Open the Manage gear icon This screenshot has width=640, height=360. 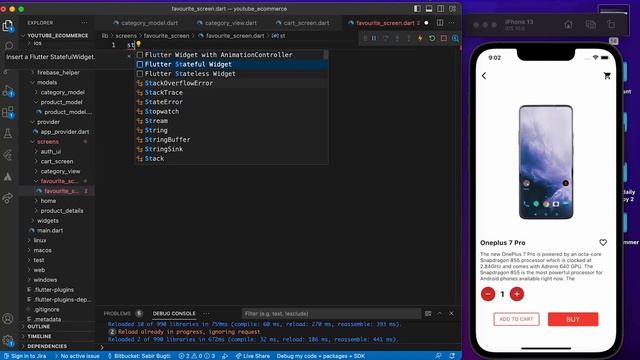point(8,340)
